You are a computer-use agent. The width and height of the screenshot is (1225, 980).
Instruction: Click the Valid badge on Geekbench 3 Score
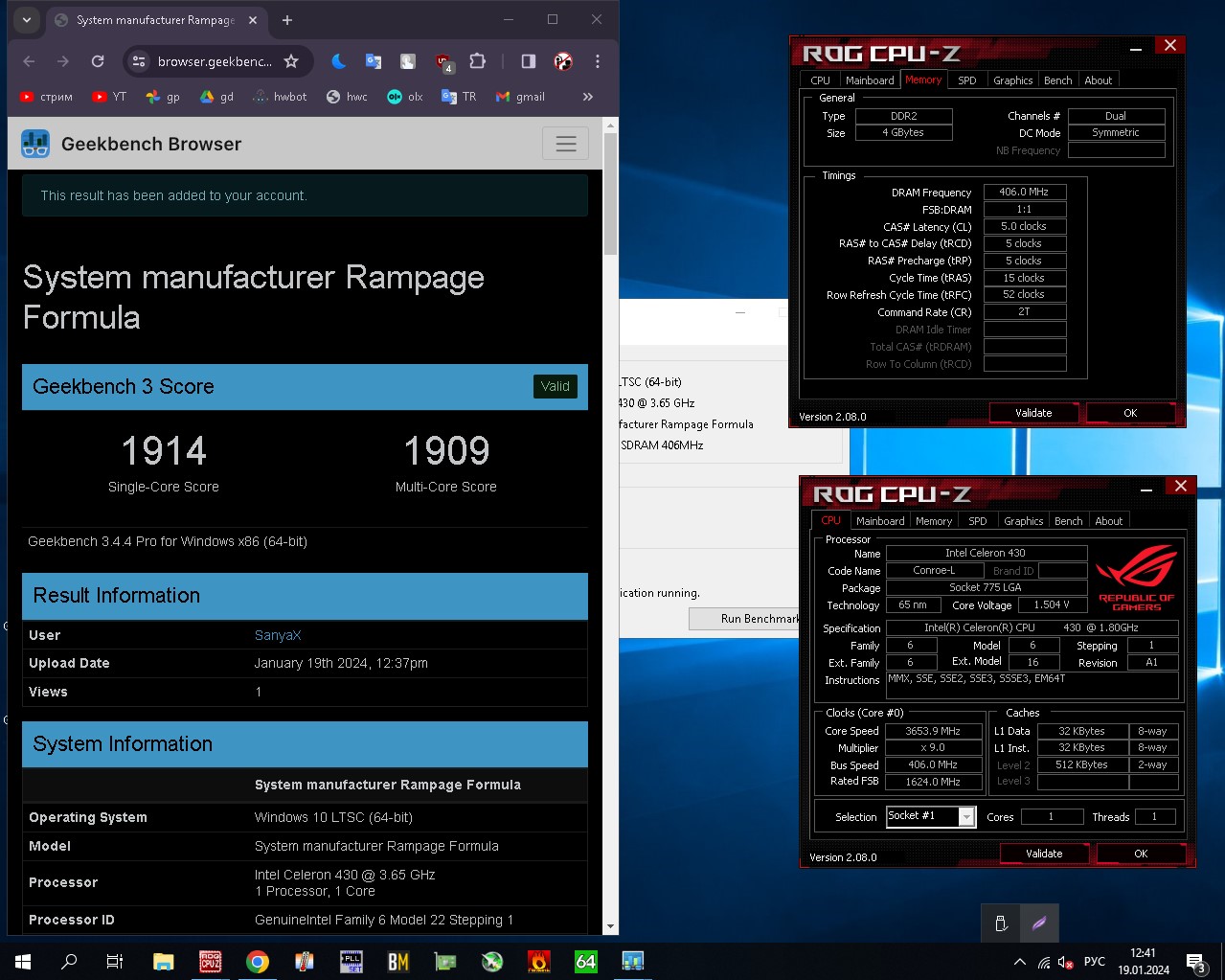(556, 386)
